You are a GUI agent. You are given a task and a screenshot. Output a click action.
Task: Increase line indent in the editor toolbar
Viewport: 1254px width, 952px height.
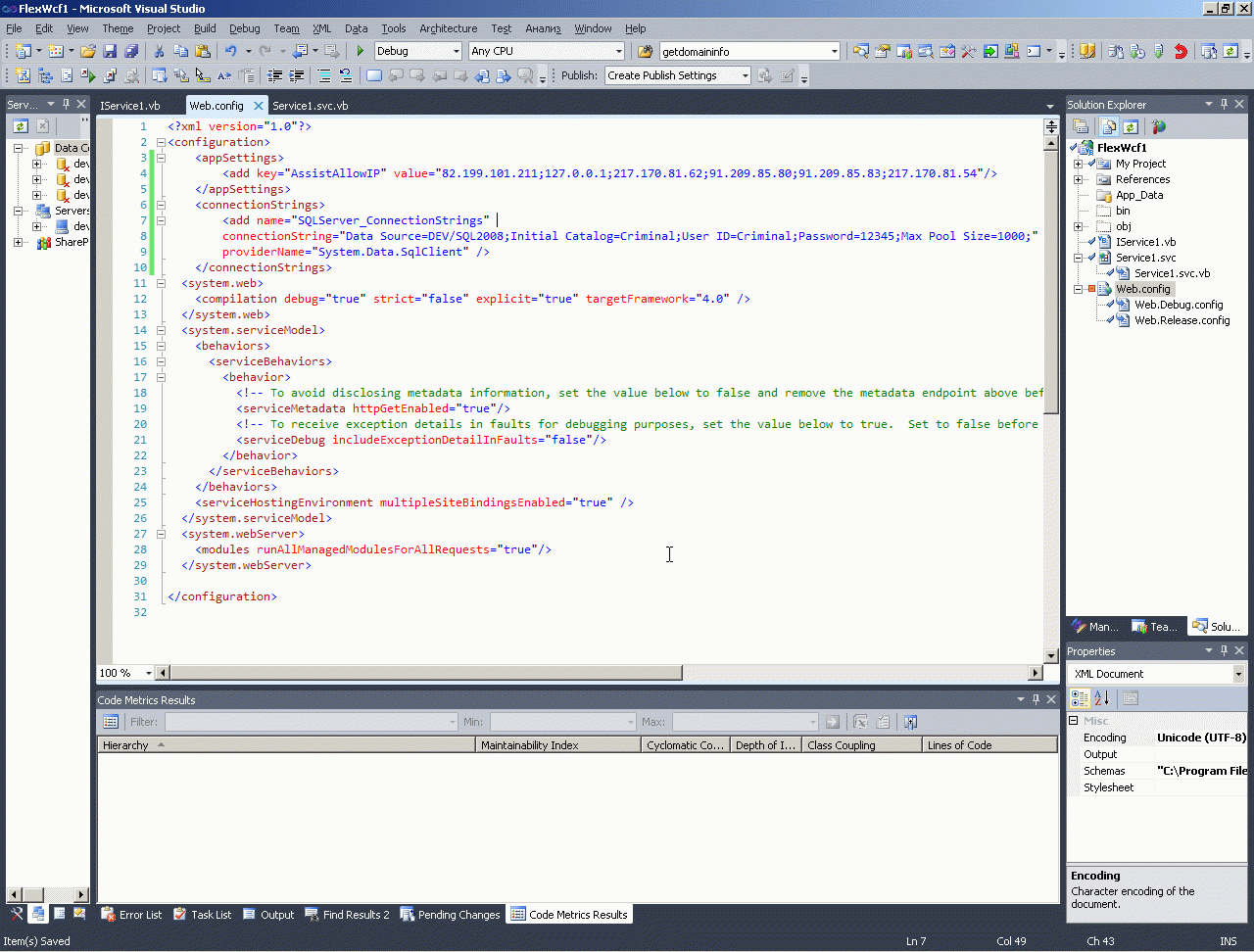297,75
